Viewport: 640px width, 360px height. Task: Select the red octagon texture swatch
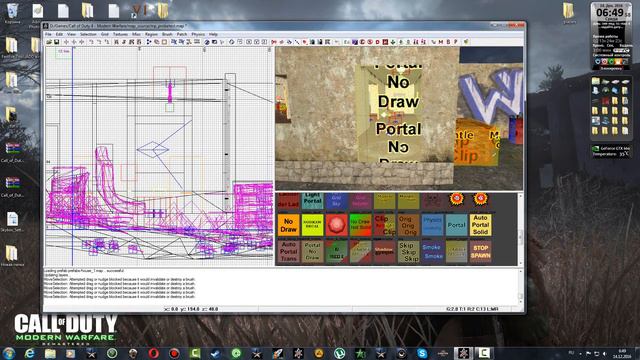(x=336, y=225)
